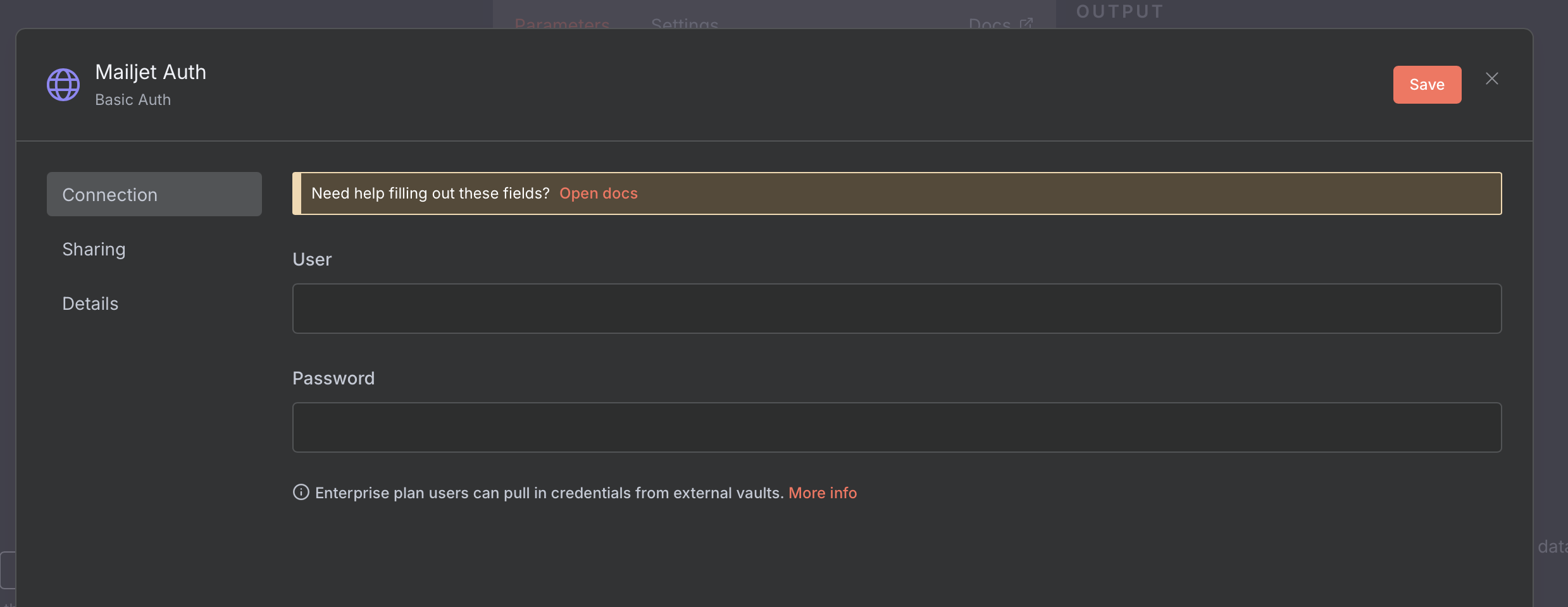Image resolution: width=1568 pixels, height=607 pixels.
Task: Click the Mailjet Auth globe icon
Action: (63, 85)
